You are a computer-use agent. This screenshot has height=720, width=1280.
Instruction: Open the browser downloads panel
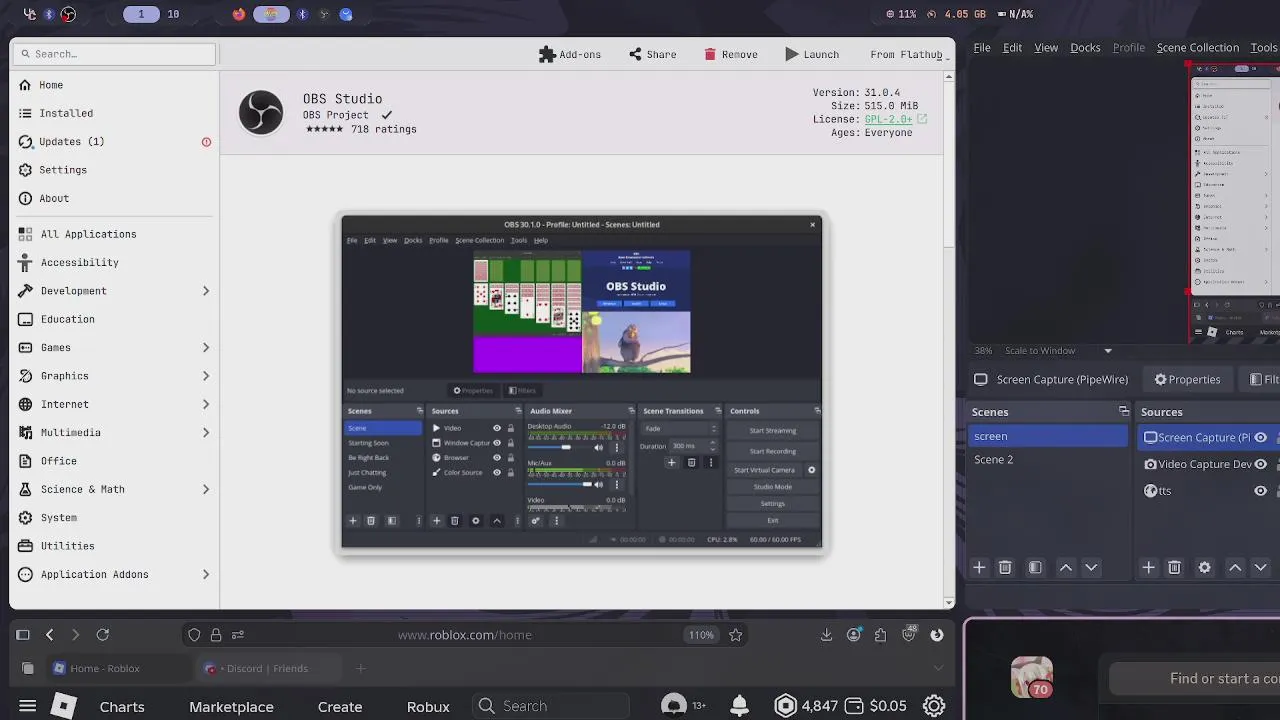pos(826,635)
